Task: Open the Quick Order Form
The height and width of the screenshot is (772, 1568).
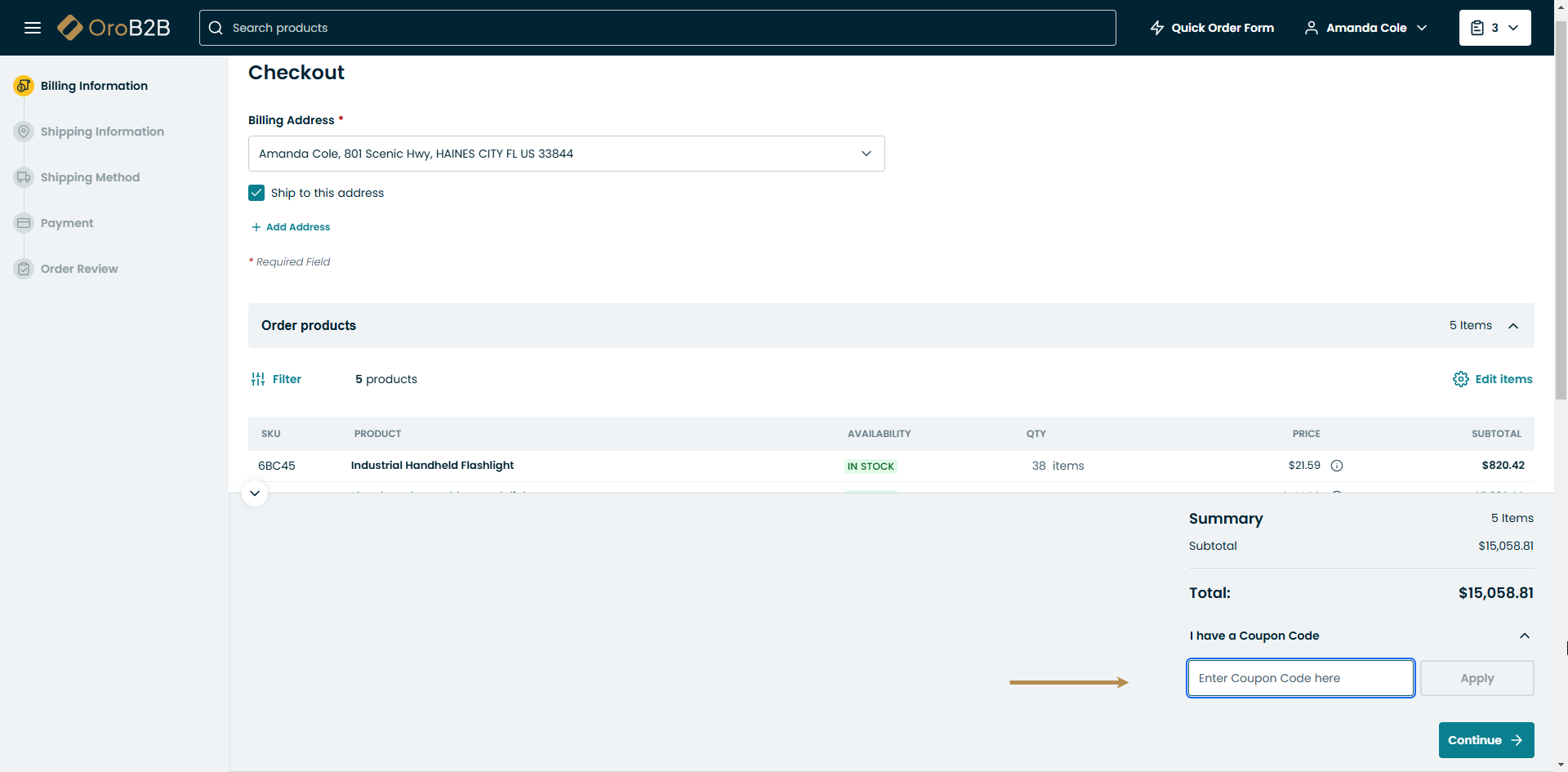Action: 1212,28
